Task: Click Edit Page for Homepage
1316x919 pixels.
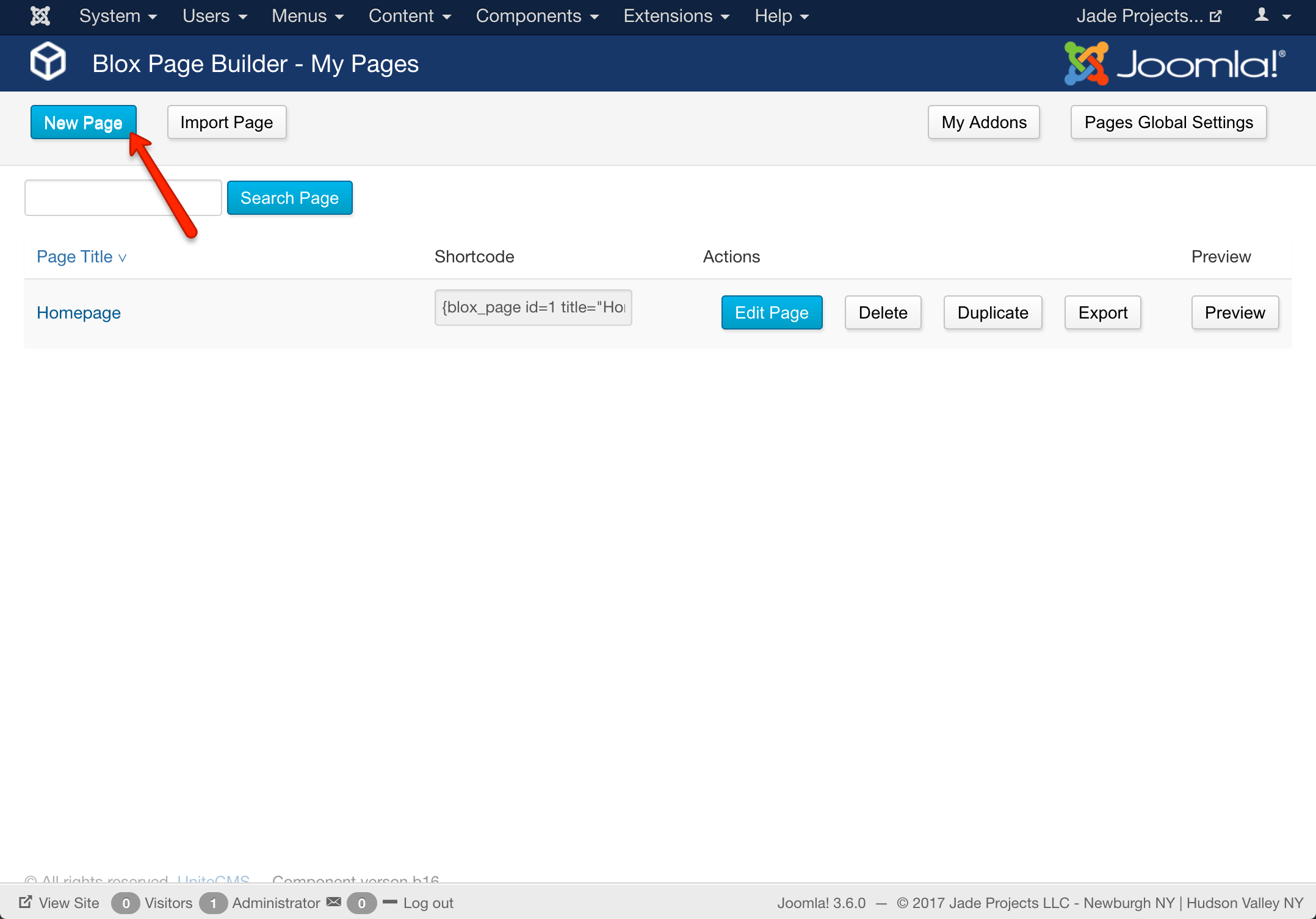Action: pos(772,312)
